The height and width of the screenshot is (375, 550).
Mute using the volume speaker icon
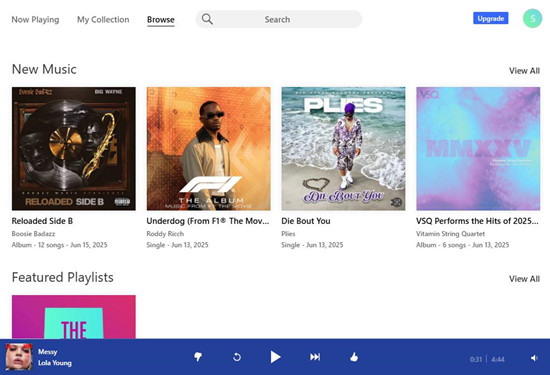tap(534, 358)
